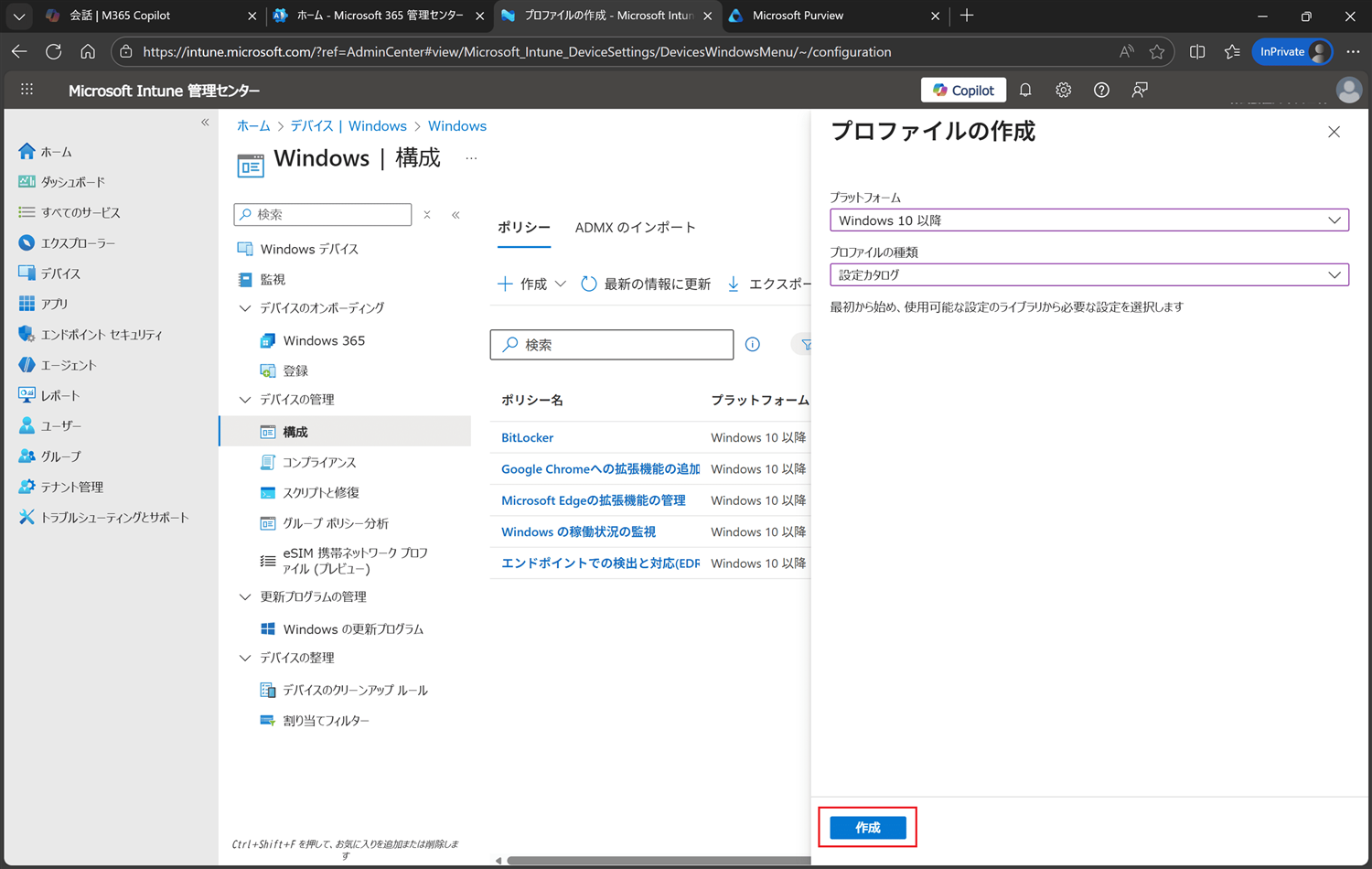
Task: Open テナント管理 in the left navigation
Action: pyautogui.click(x=60, y=487)
